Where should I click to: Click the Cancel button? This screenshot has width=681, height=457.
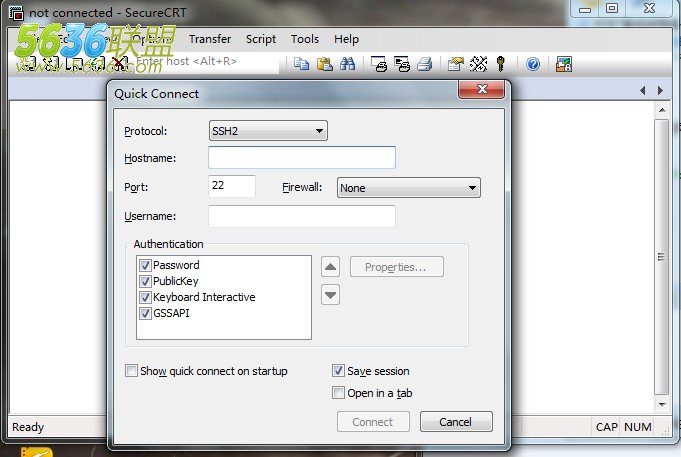pyautogui.click(x=456, y=422)
